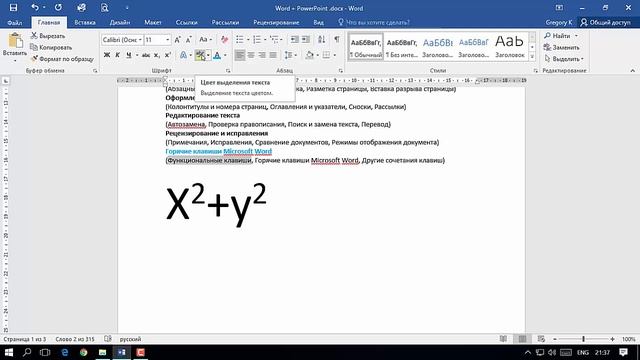Screen dimensions: 640x360
Task: Open Task View on the taskbar
Action: [45, 352]
